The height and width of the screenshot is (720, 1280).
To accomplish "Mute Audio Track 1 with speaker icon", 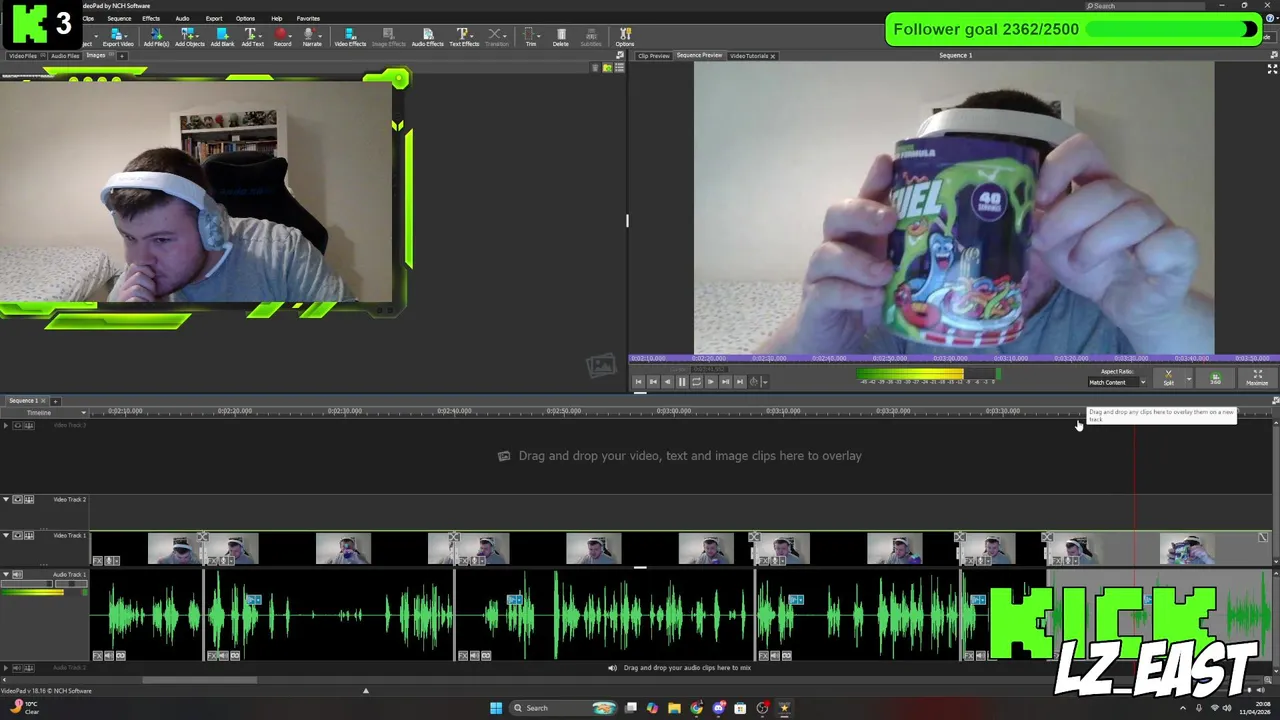I will (17, 575).
